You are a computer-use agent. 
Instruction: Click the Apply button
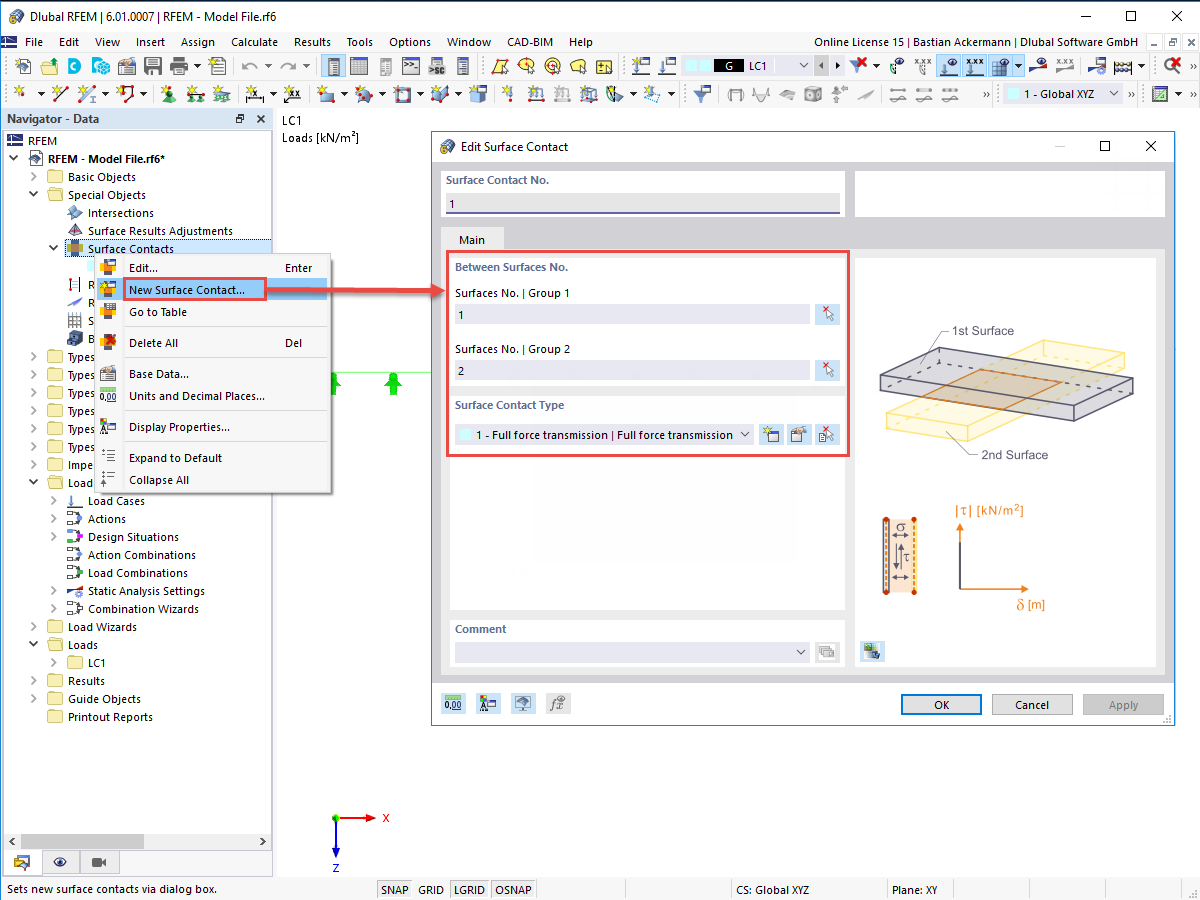click(1123, 705)
